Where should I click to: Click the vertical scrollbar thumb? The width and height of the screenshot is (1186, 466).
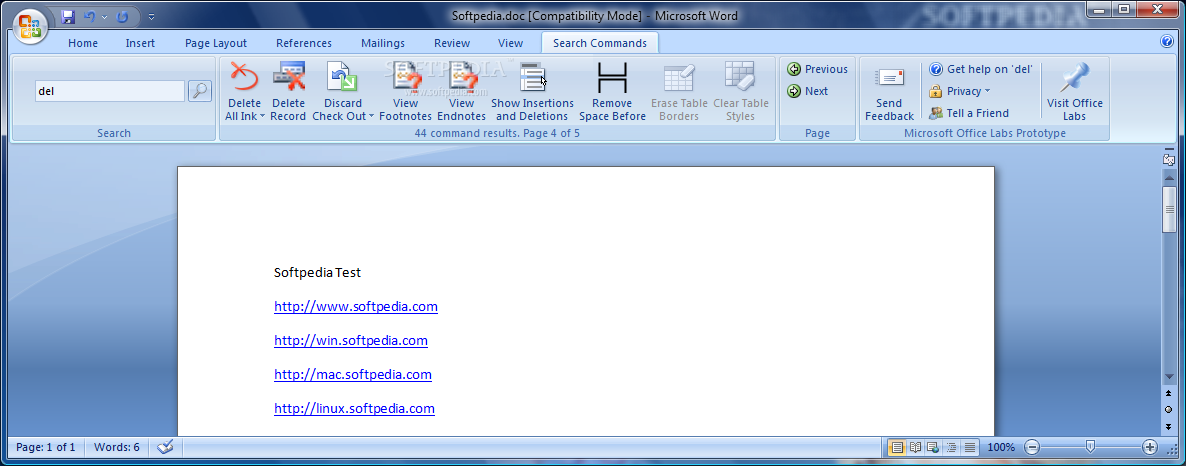tap(1169, 208)
